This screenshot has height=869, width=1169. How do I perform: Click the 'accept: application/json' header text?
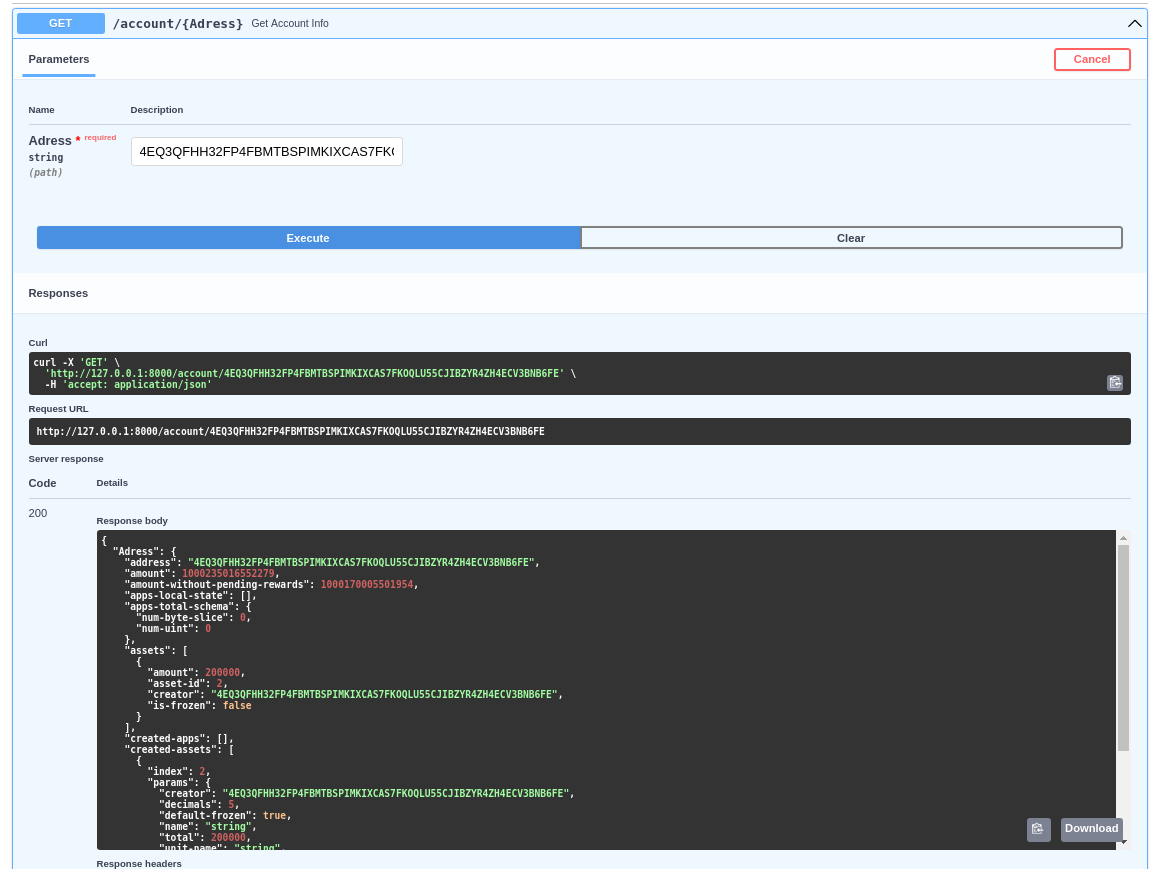tap(137, 385)
